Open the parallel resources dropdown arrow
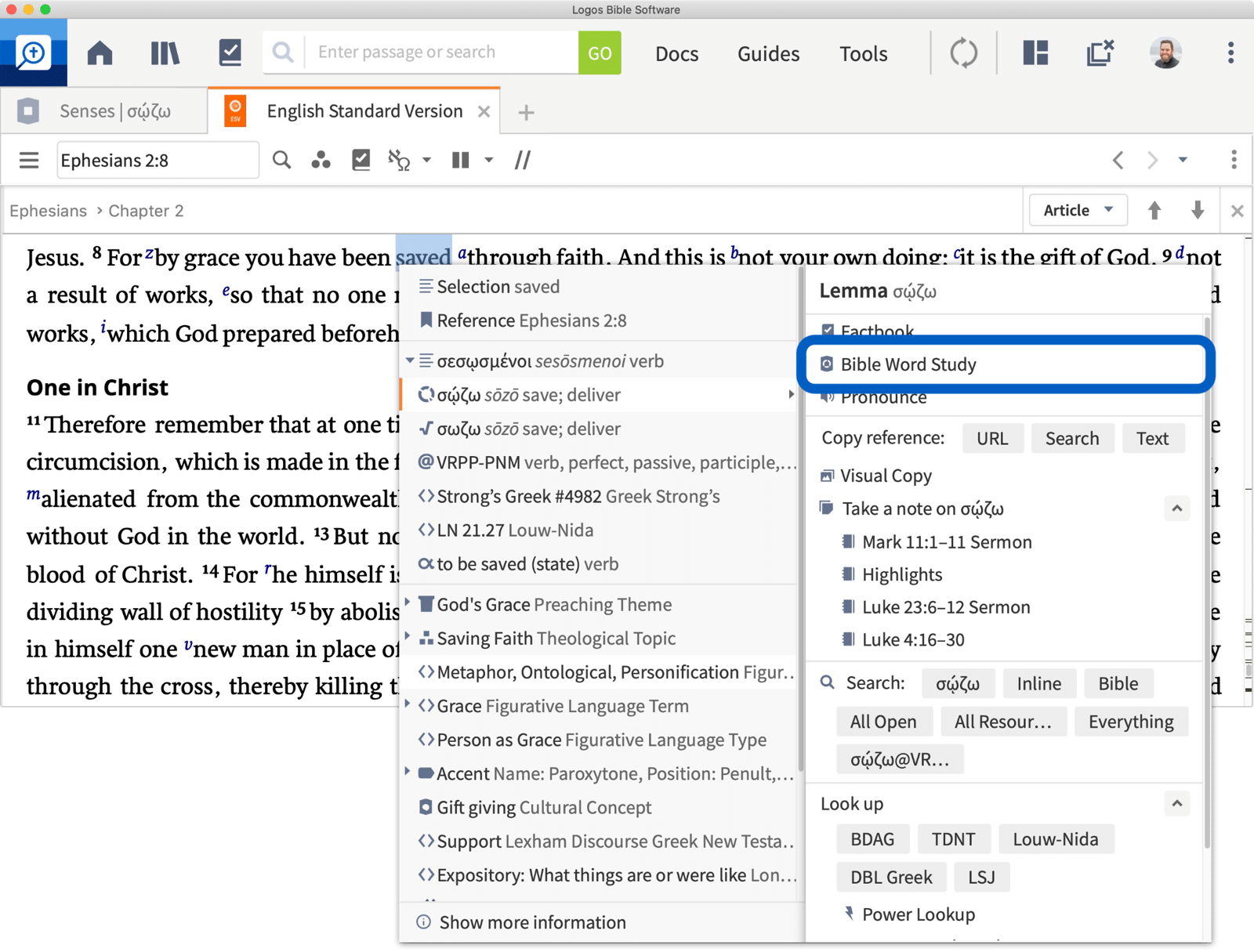This screenshot has height=952, width=1254. pos(489,161)
